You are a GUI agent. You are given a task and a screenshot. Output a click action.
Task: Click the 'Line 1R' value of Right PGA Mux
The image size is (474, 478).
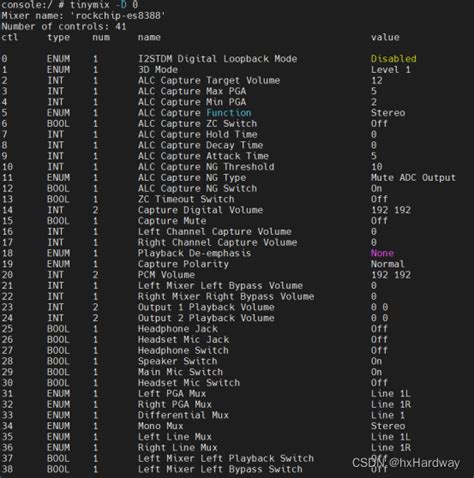click(x=391, y=404)
